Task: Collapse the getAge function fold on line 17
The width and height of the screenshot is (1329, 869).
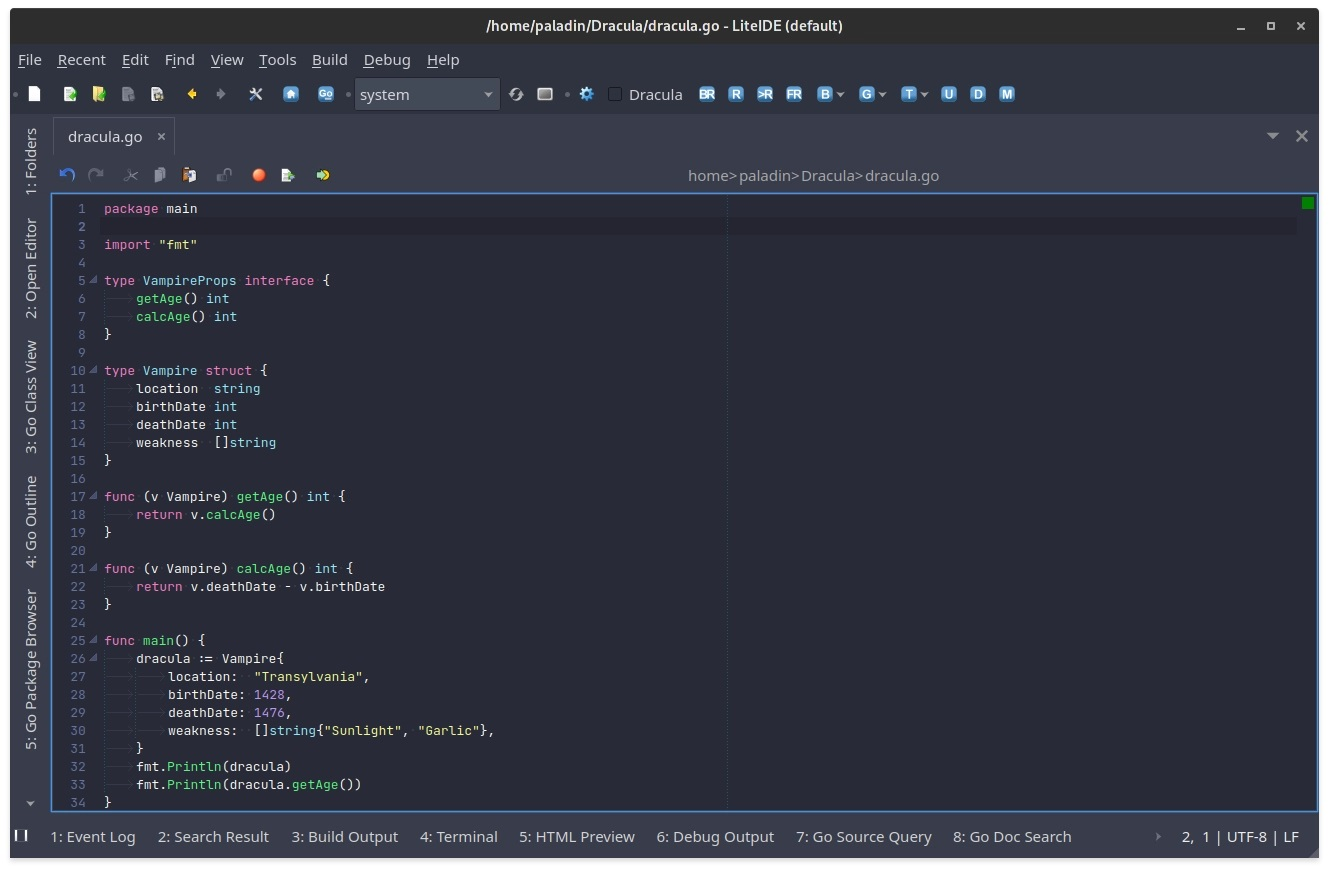Action: [94, 496]
